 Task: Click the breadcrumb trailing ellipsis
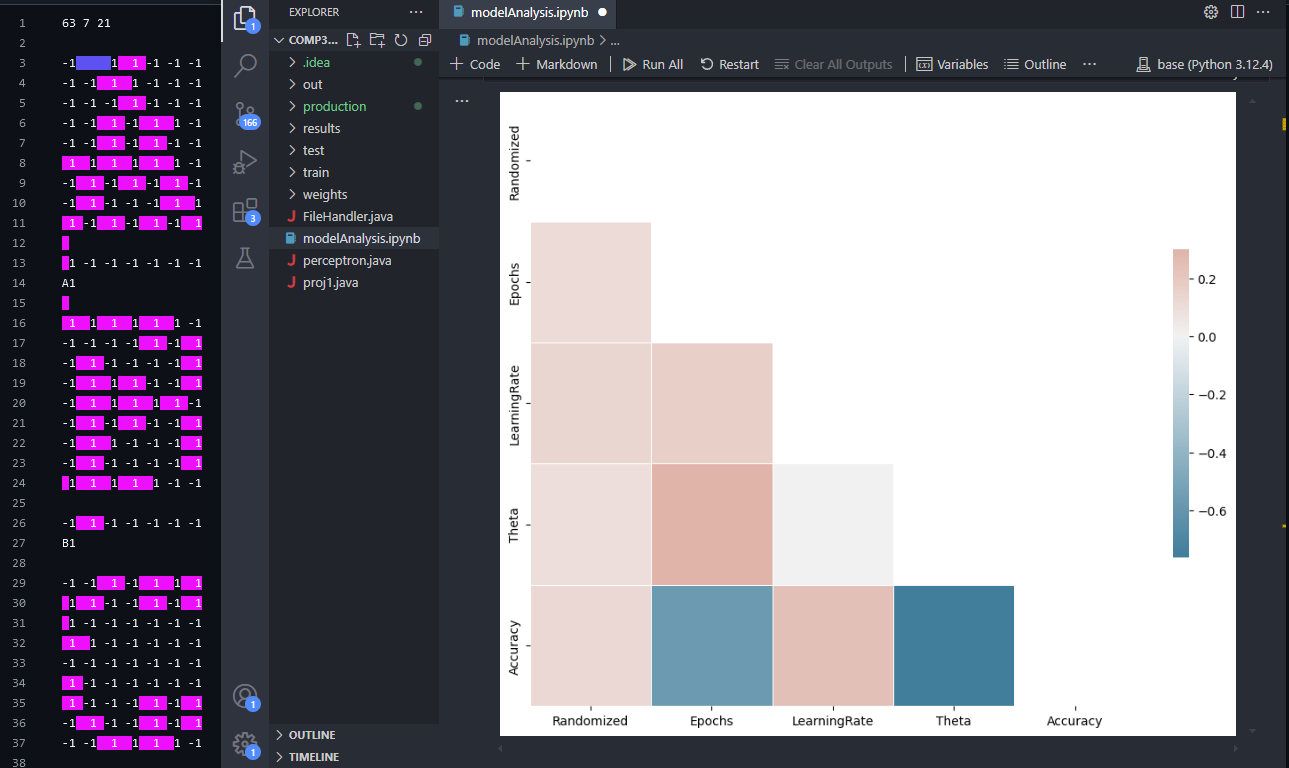point(614,41)
